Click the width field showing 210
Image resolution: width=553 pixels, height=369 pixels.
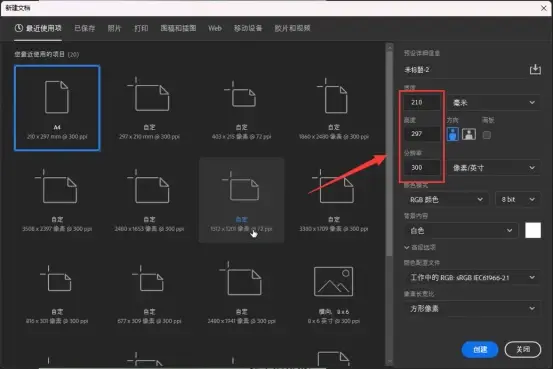(x=422, y=102)
